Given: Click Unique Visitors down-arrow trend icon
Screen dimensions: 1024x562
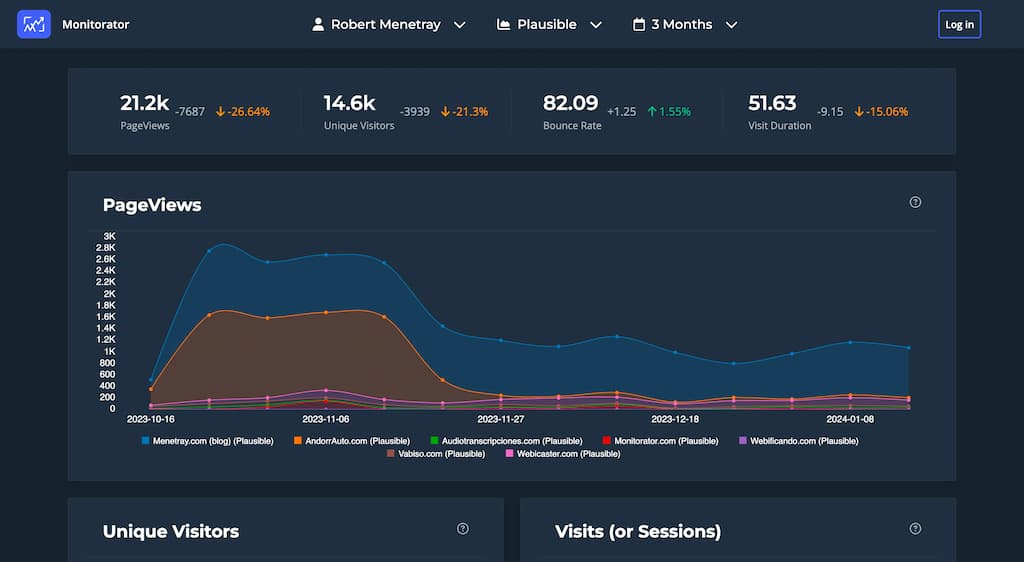Looking at the screenshot, I should 445,112.
